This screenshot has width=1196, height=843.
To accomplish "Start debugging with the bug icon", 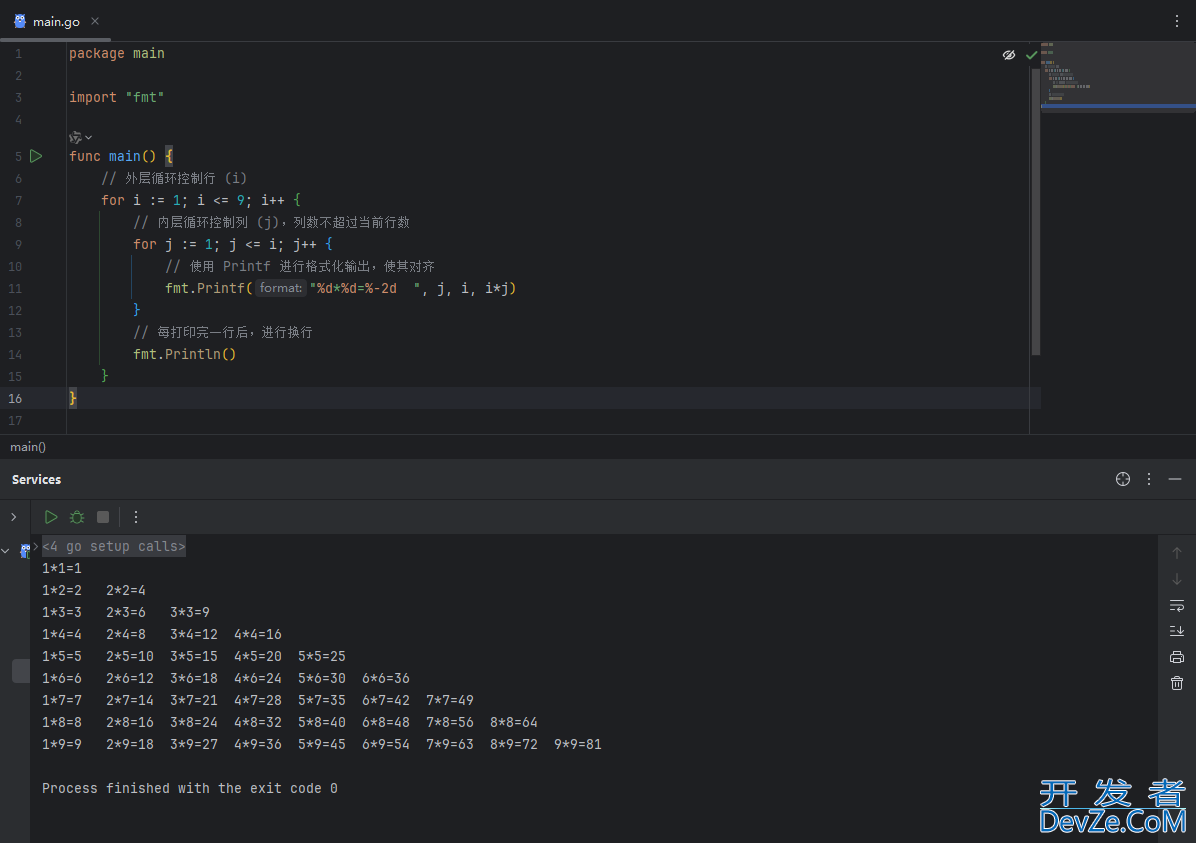I will point(77,517).
